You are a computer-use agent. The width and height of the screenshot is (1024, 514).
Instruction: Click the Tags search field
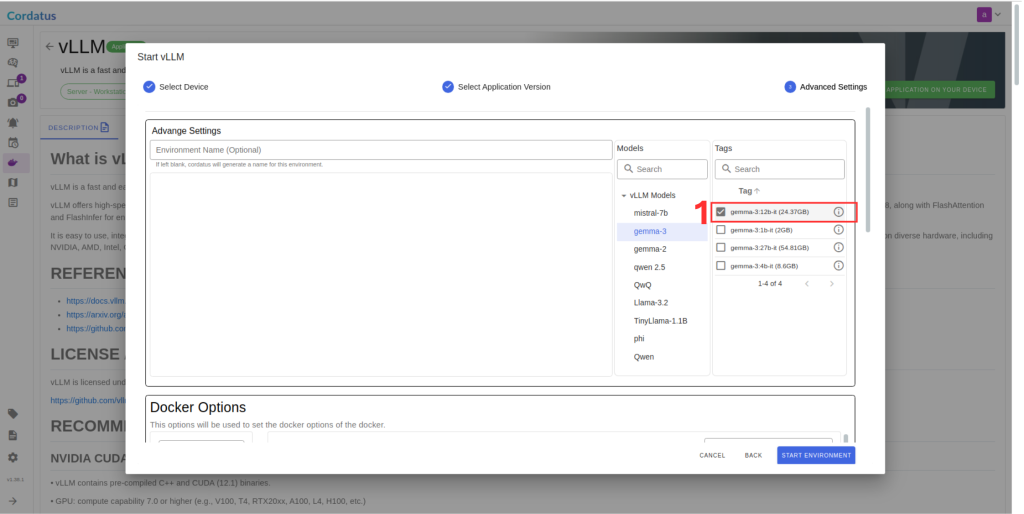[x=779, y=169]
